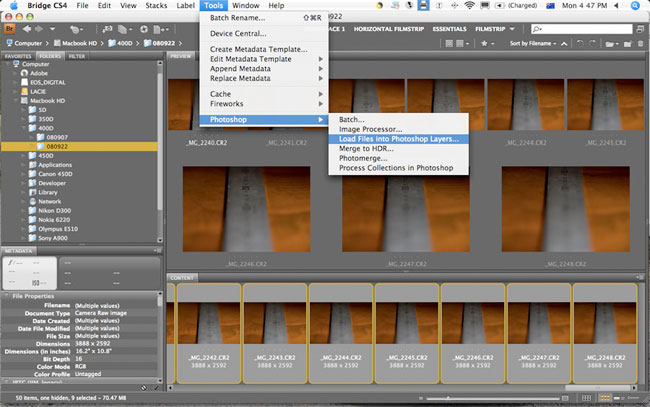
Task: Click the Open in Camera Raw icon
Action: click(x=143, y=29)
